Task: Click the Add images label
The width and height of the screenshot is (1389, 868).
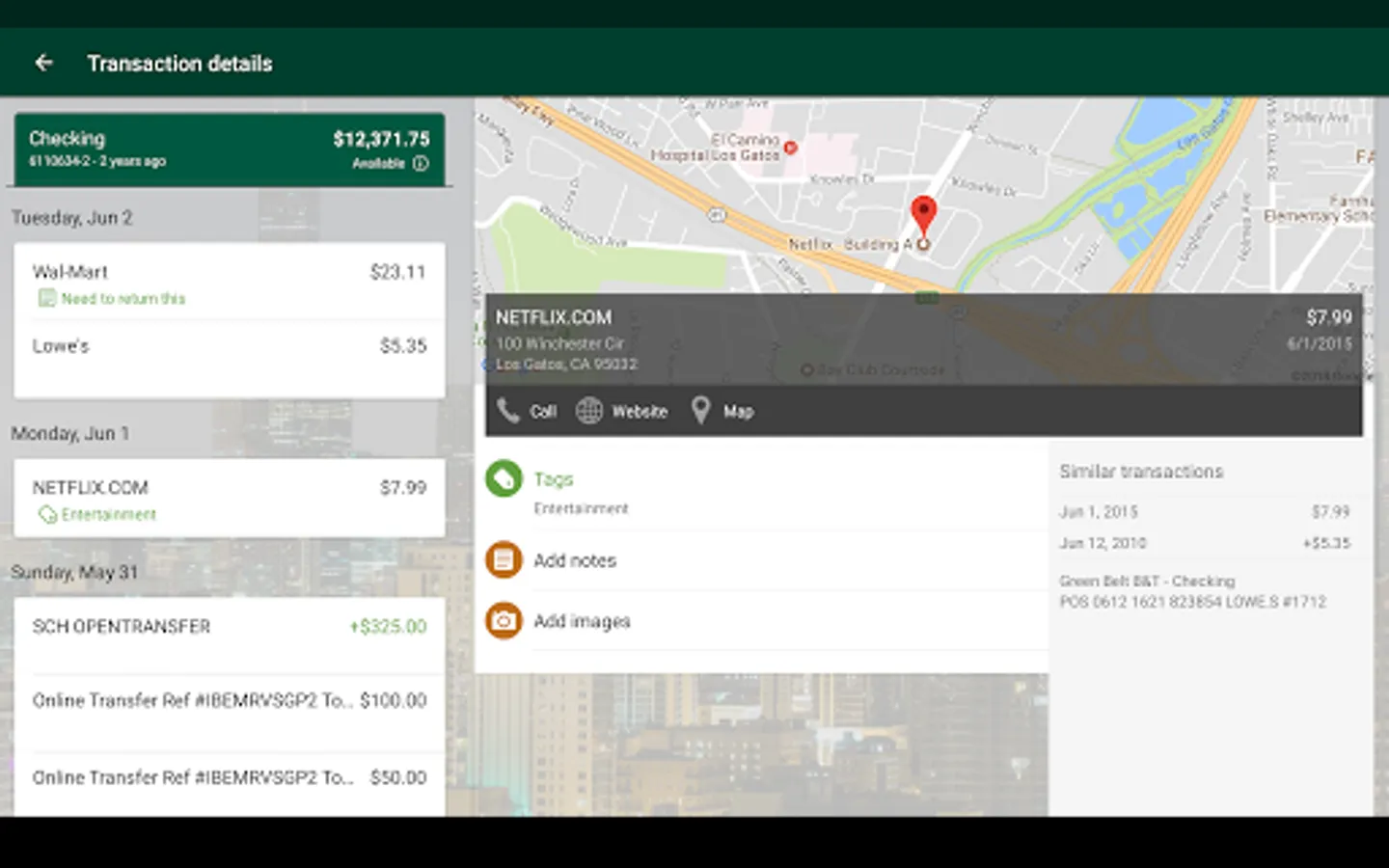Action: pos(582,621)
